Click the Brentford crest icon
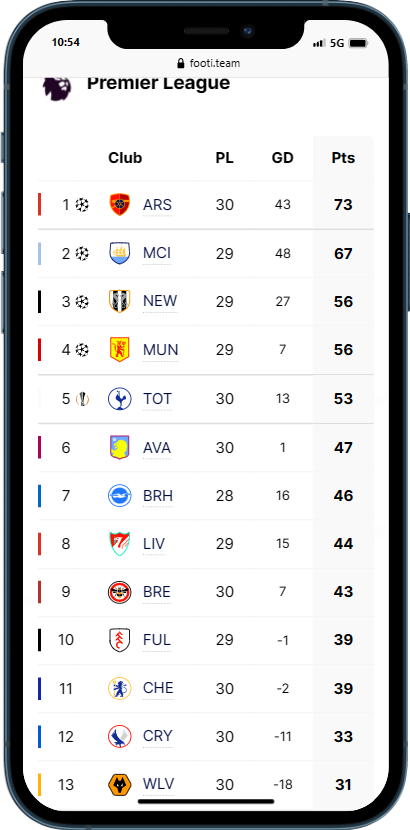 pos(120,592)
